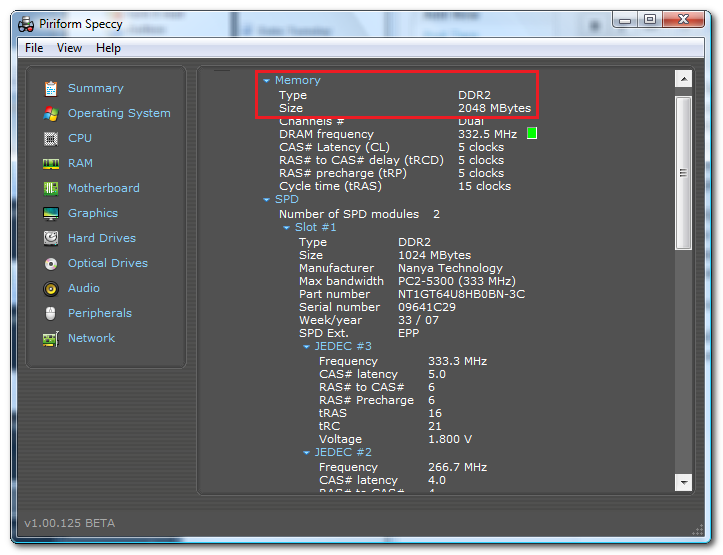Click the Summary clipboard icon
Viewport: 723px width, 555px height.
[51, 89]
